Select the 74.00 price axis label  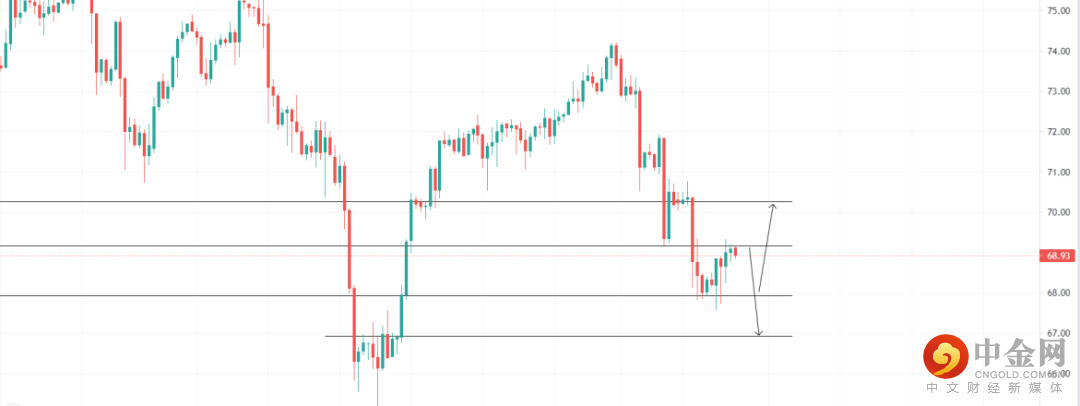pyautogui.click(x=1059, y=51)
